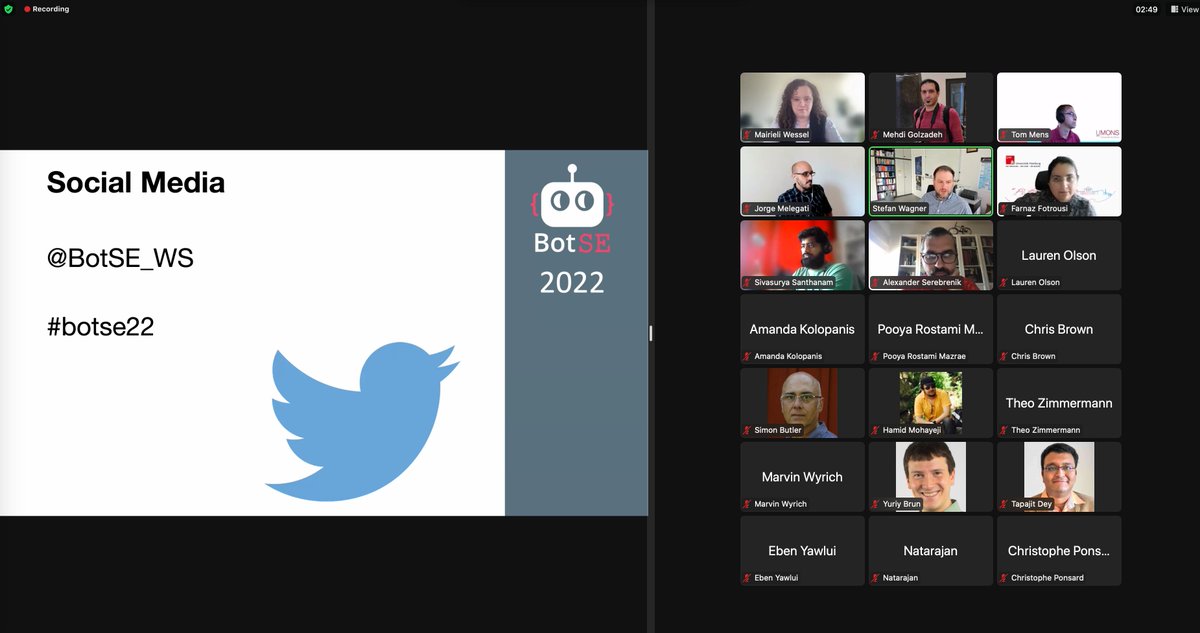Select Yuriy Brun's video tile
The image size is (1200, 633).
click(x=931, y=477)
